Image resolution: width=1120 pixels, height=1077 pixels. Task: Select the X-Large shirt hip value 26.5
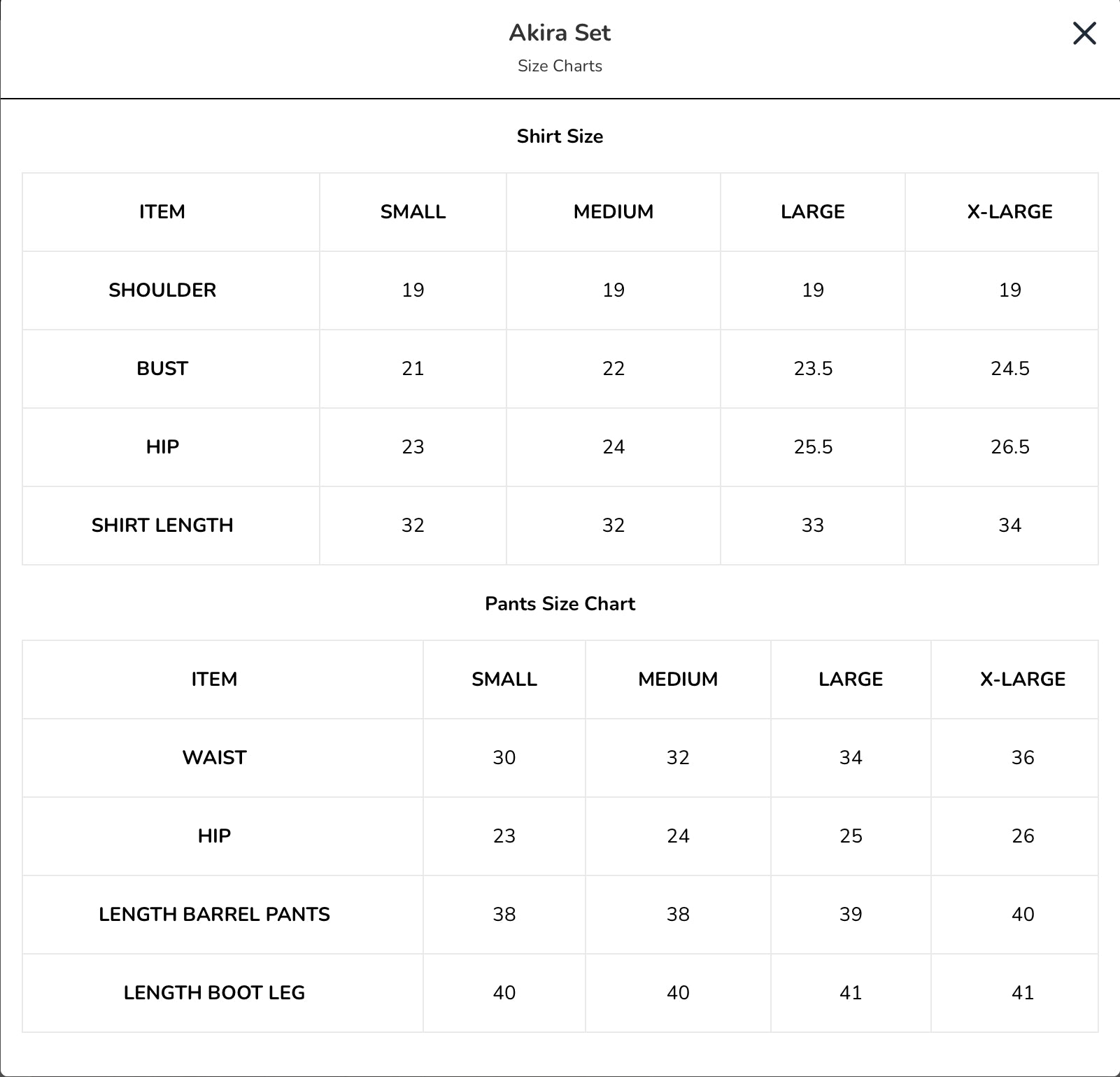coord(1009,446)
